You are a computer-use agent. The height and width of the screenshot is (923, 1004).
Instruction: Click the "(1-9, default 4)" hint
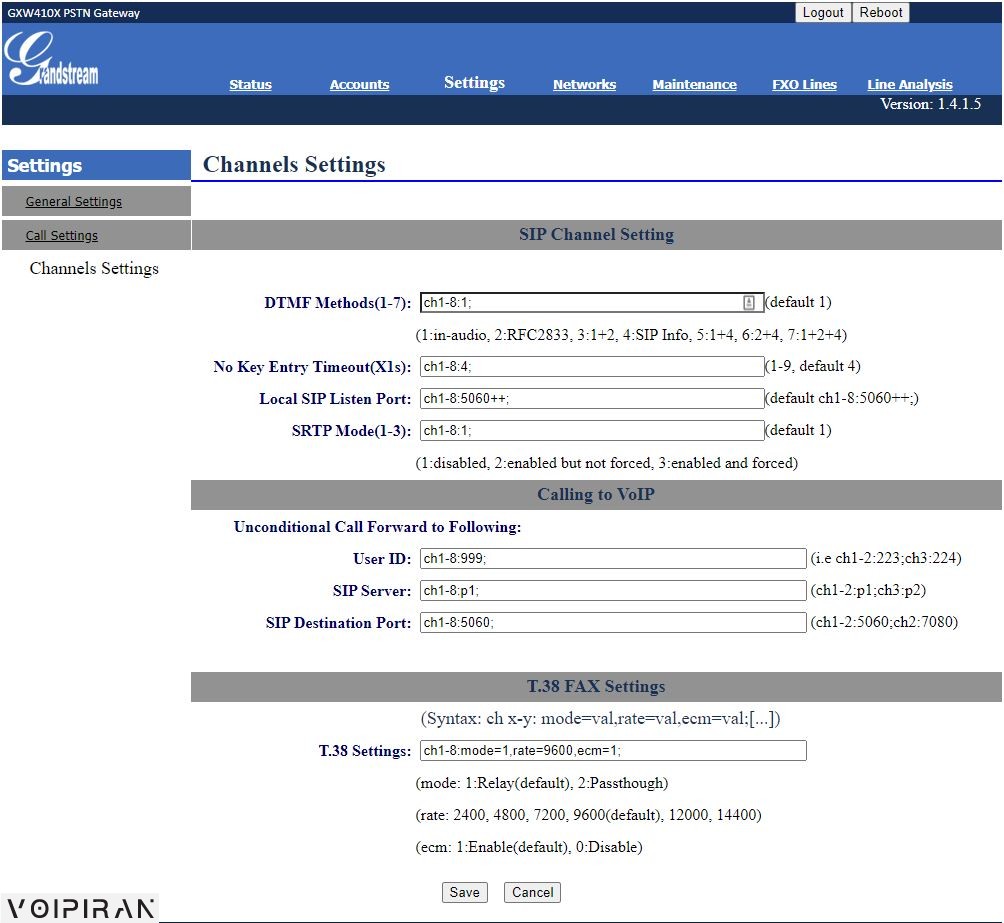coord(813,366)
